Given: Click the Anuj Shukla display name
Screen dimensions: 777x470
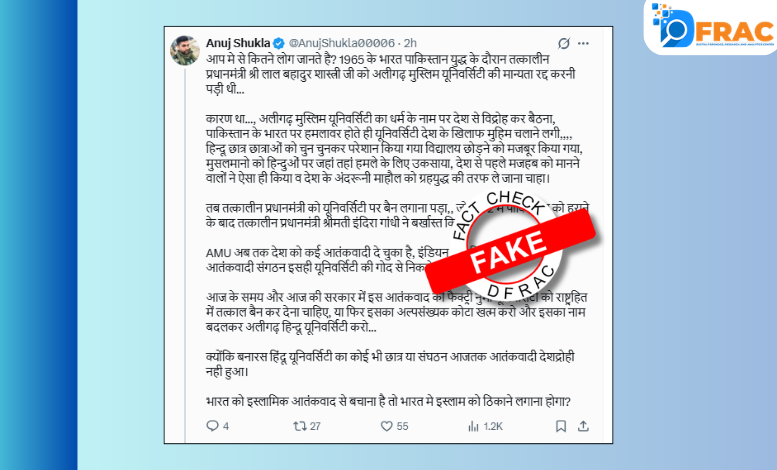Looking at the screenshot, I should 238,43.
